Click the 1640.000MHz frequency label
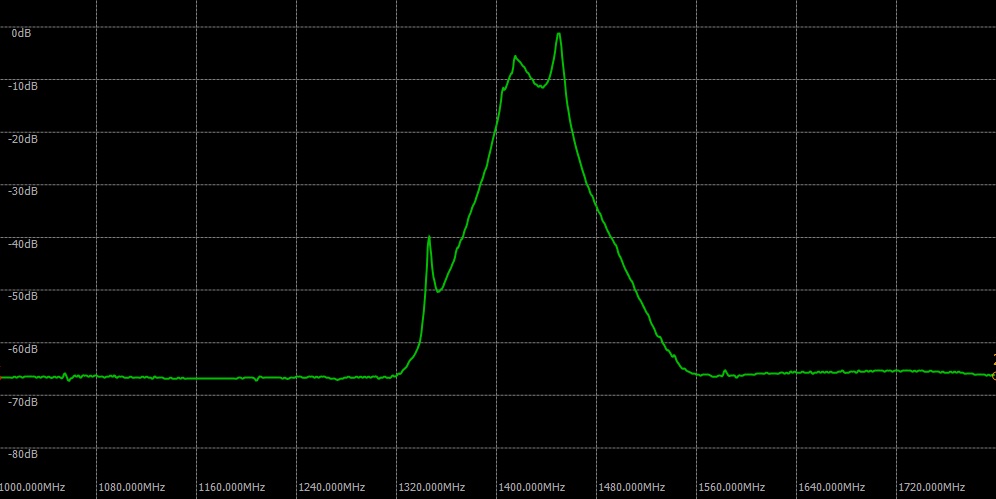Screen dimensions: 996x499 coord(831,488)
